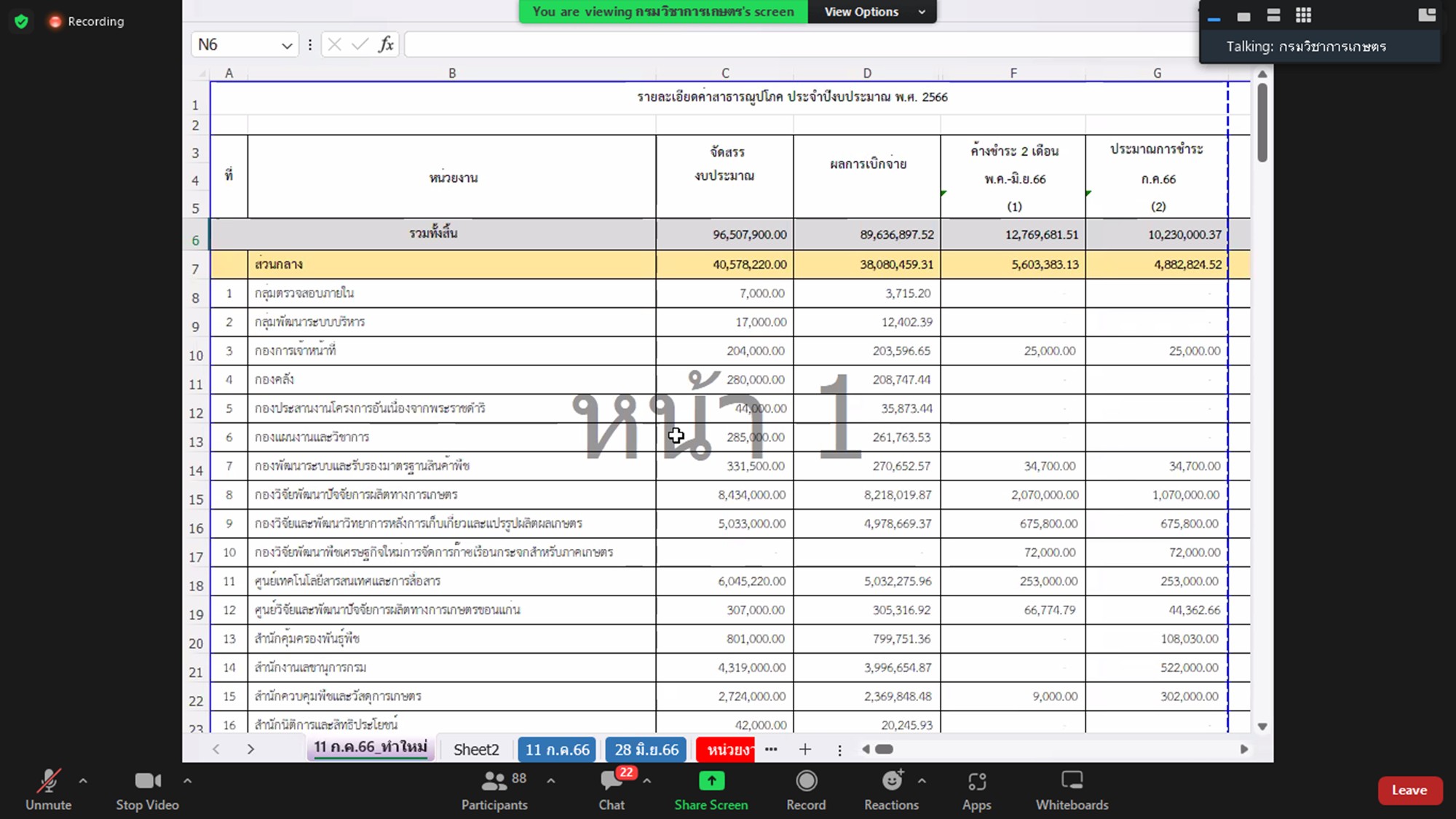
Task: Stop Video camera button
Action: point(148,789)
